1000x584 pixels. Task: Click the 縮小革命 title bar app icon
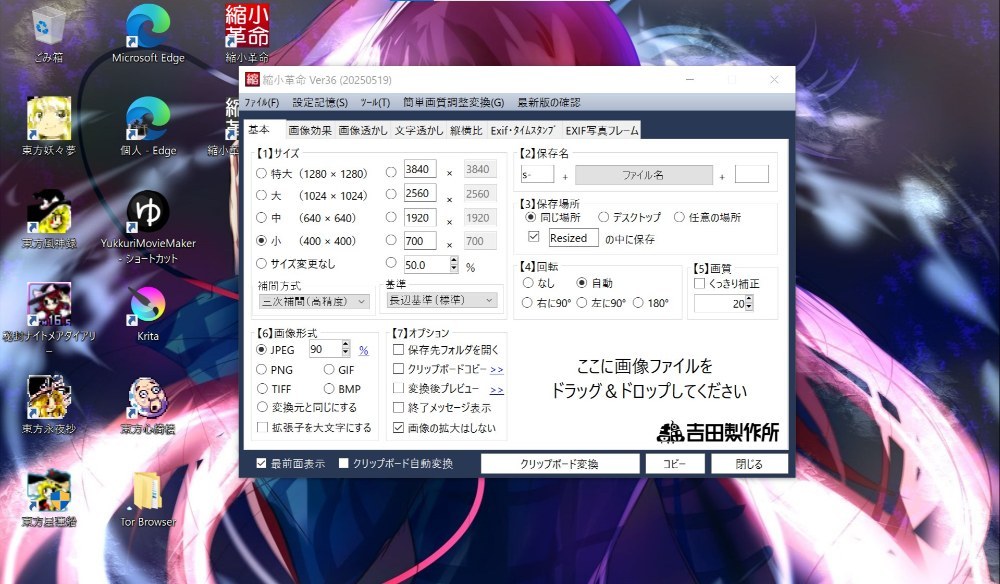(253, 80)
